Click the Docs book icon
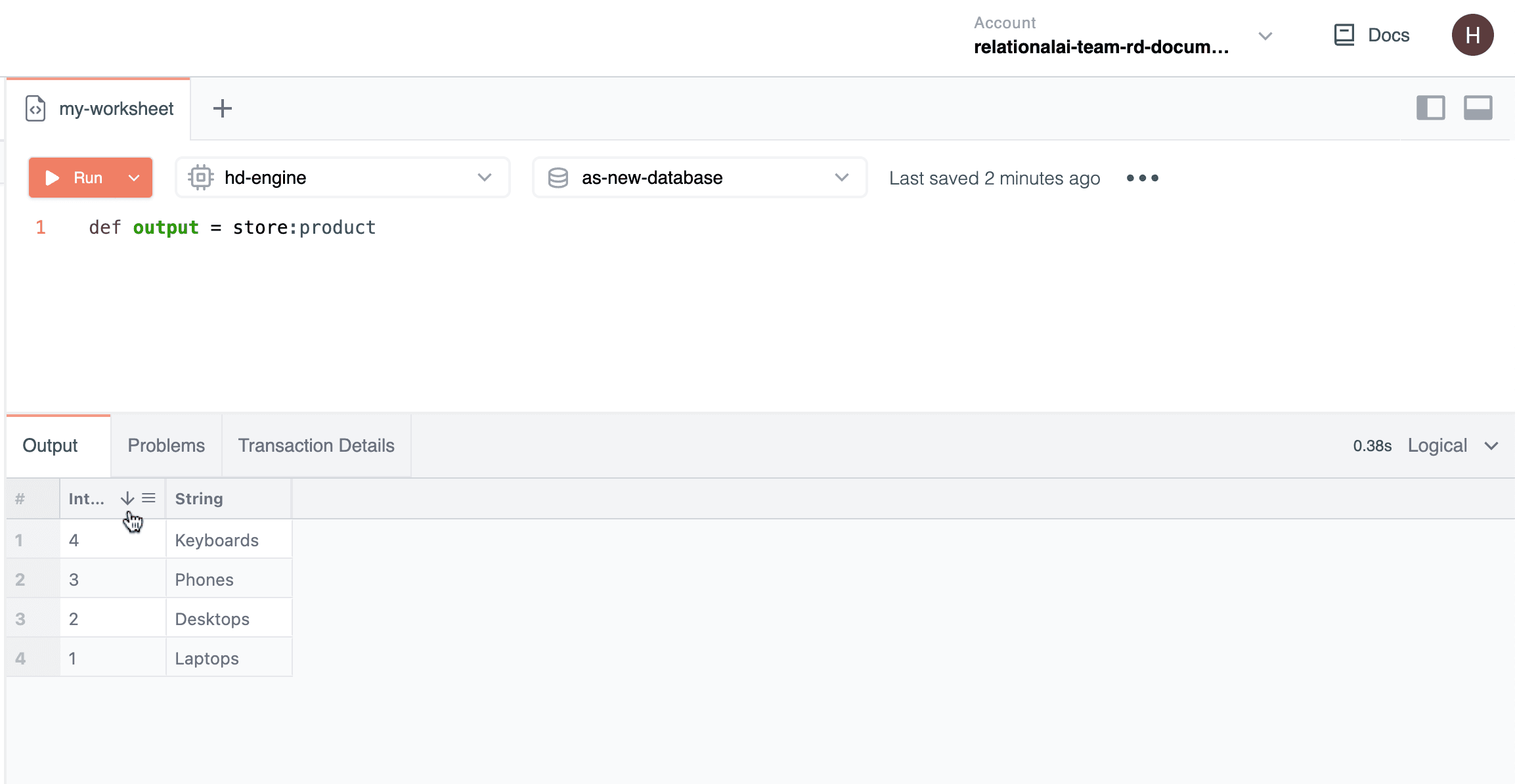1515x784 pixels. point(1344,35)
